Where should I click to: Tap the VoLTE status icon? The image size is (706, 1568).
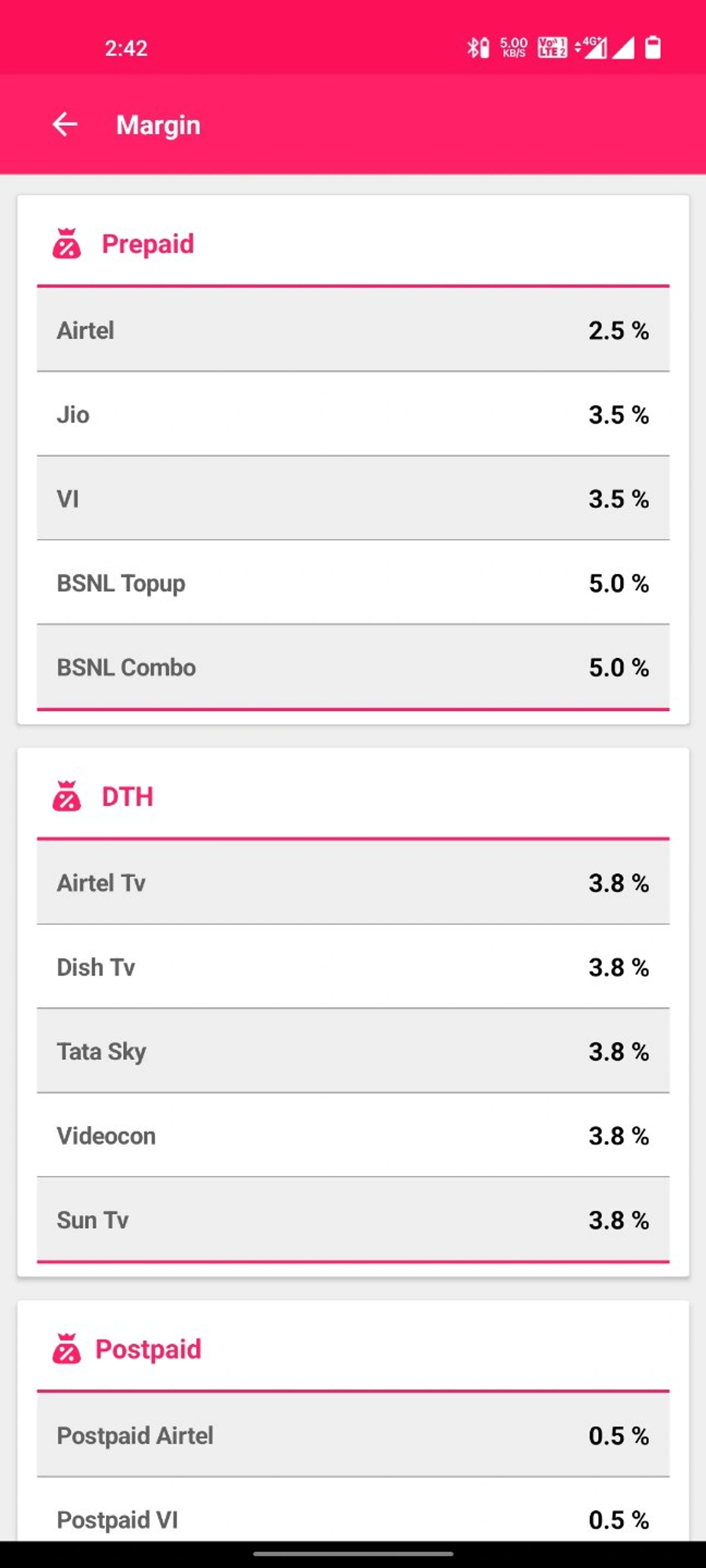pyautogui.click(x=552, y=48)
